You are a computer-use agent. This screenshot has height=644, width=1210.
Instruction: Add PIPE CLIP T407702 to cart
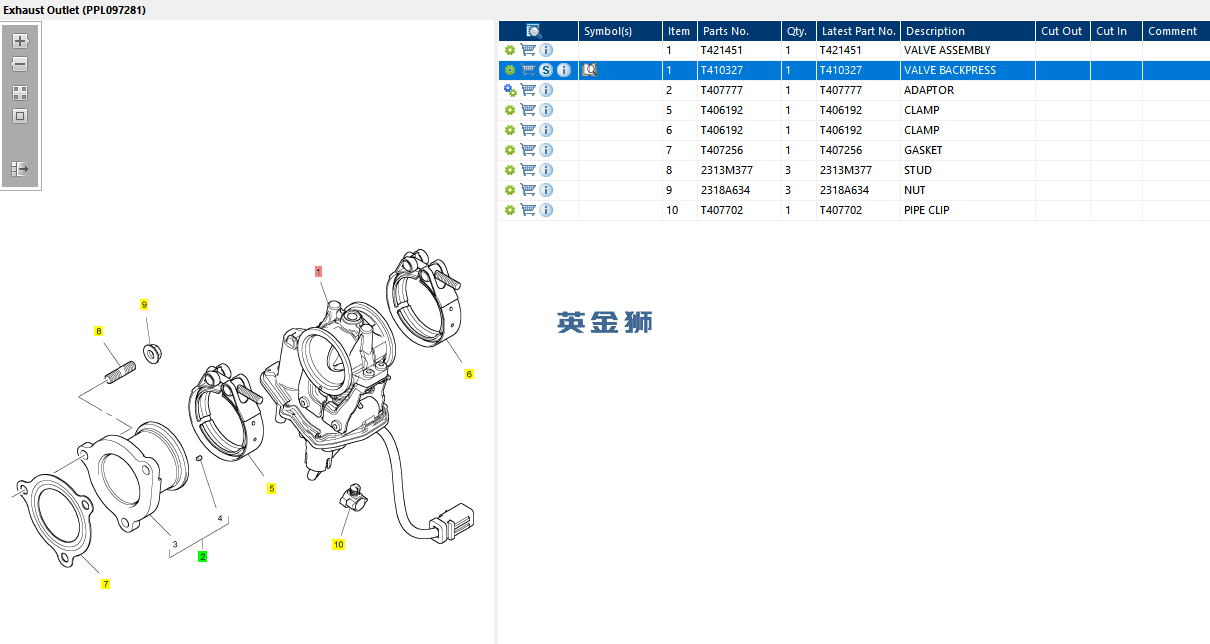click(x=528, y=210)
